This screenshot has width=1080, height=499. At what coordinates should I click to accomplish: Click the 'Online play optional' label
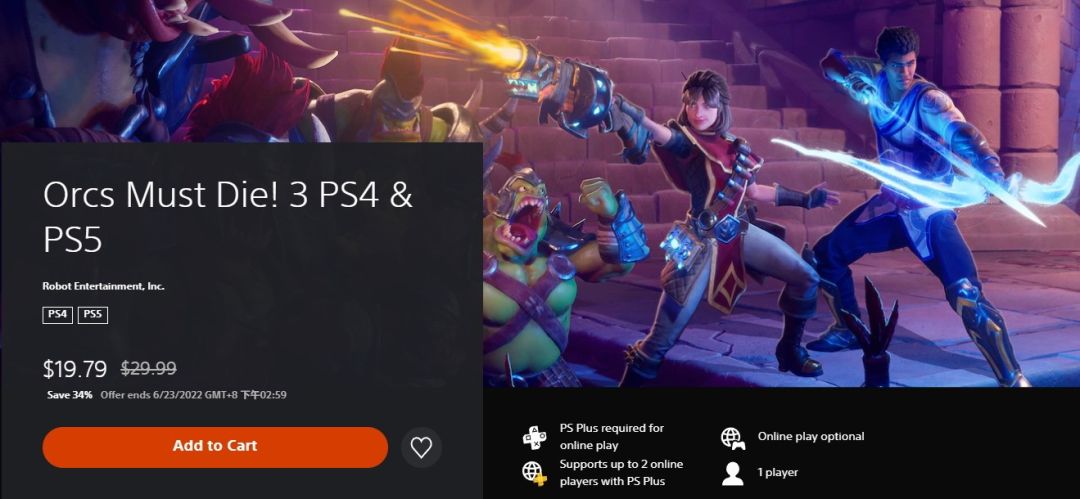811,436
